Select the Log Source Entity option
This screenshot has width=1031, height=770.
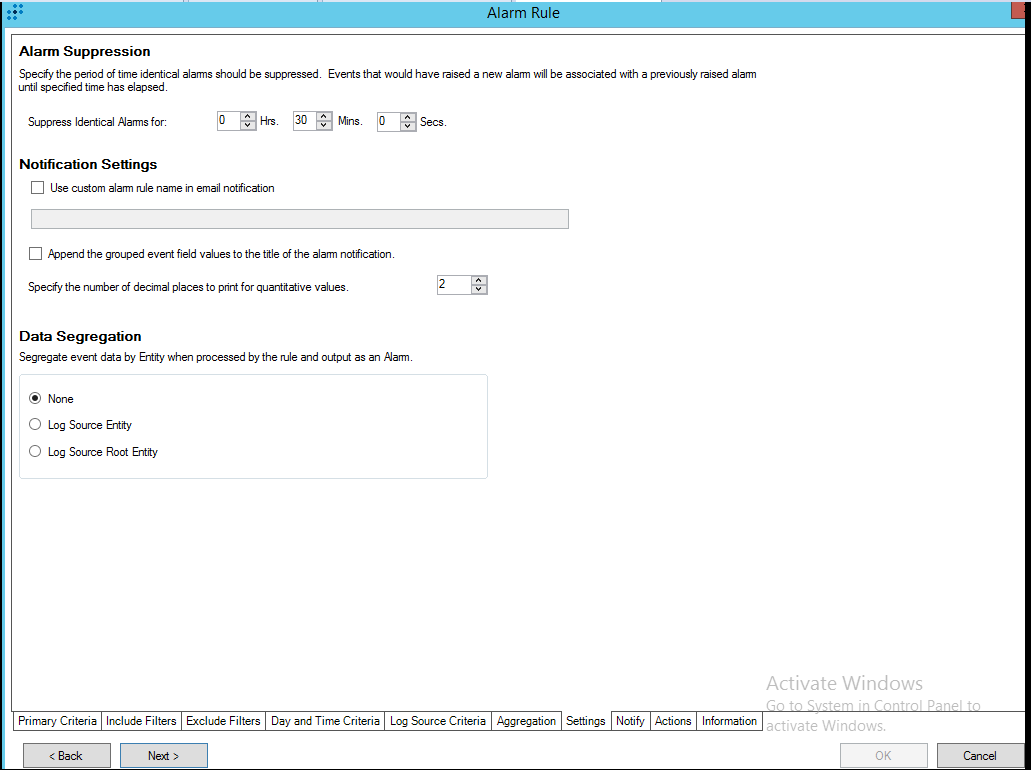tap(35, 424)
